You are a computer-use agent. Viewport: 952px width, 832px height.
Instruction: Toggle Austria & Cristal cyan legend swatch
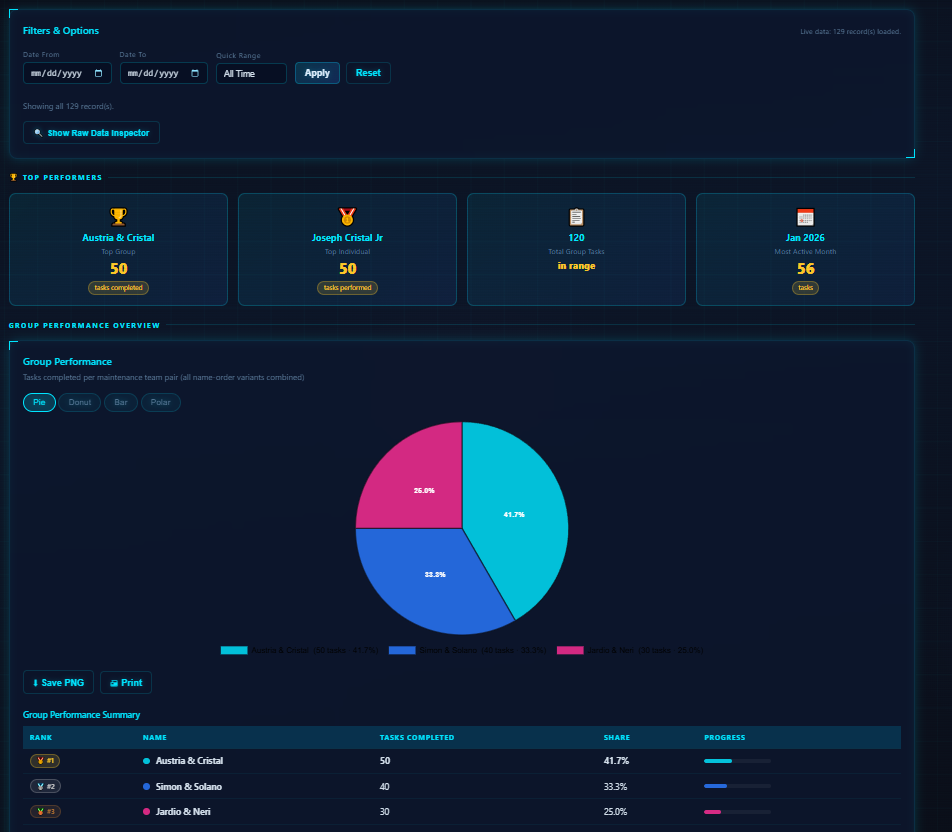[x=233, y=650]
